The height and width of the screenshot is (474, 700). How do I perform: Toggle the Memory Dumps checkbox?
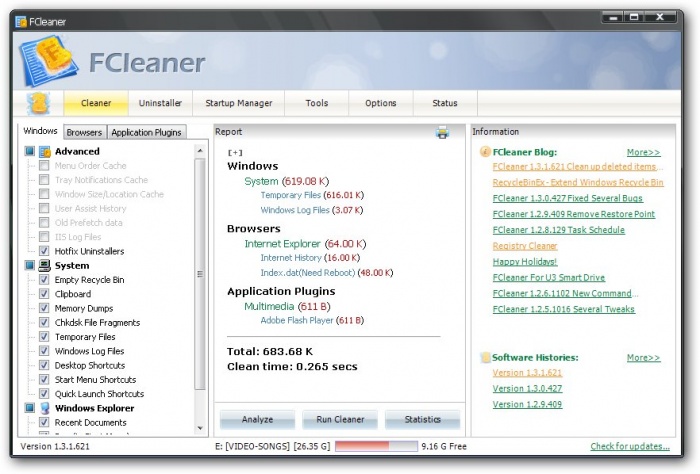coord(44,308)
